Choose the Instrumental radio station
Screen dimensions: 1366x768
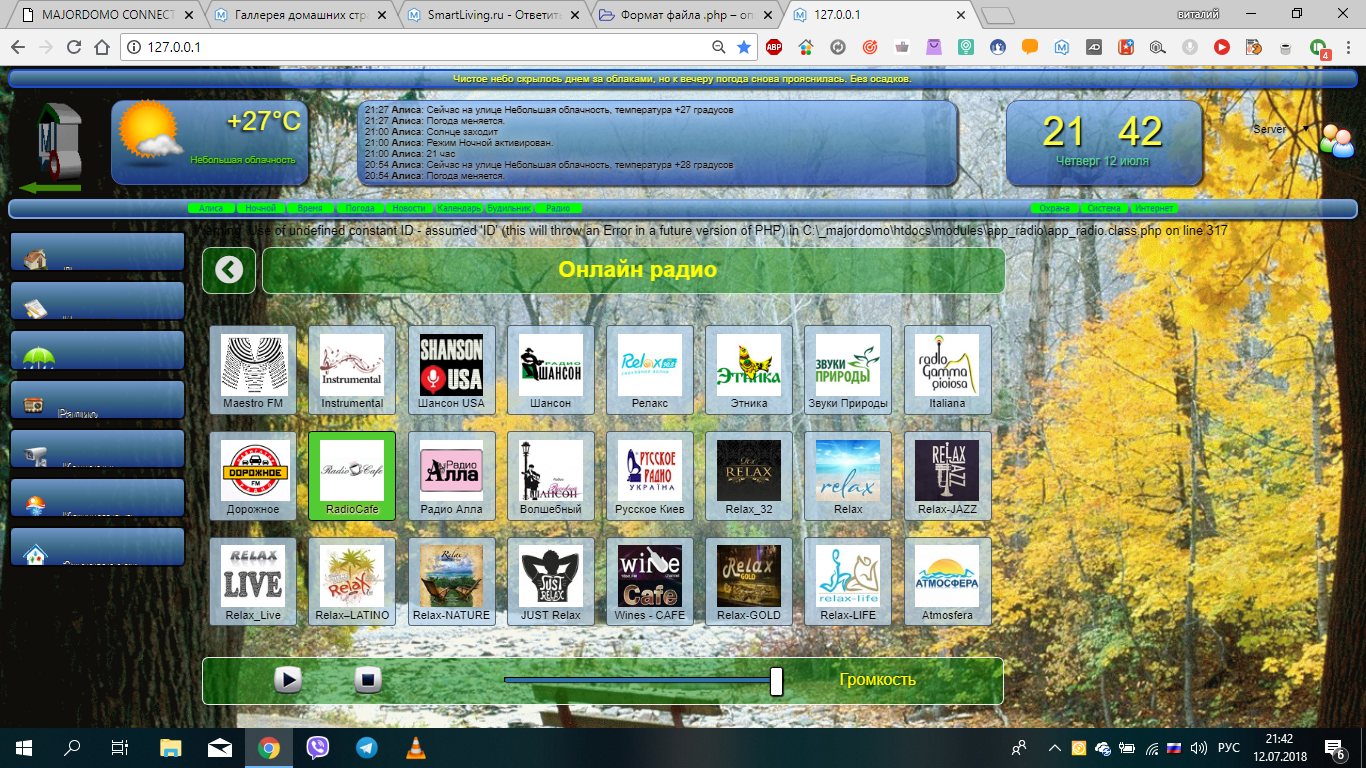(352, 370)
